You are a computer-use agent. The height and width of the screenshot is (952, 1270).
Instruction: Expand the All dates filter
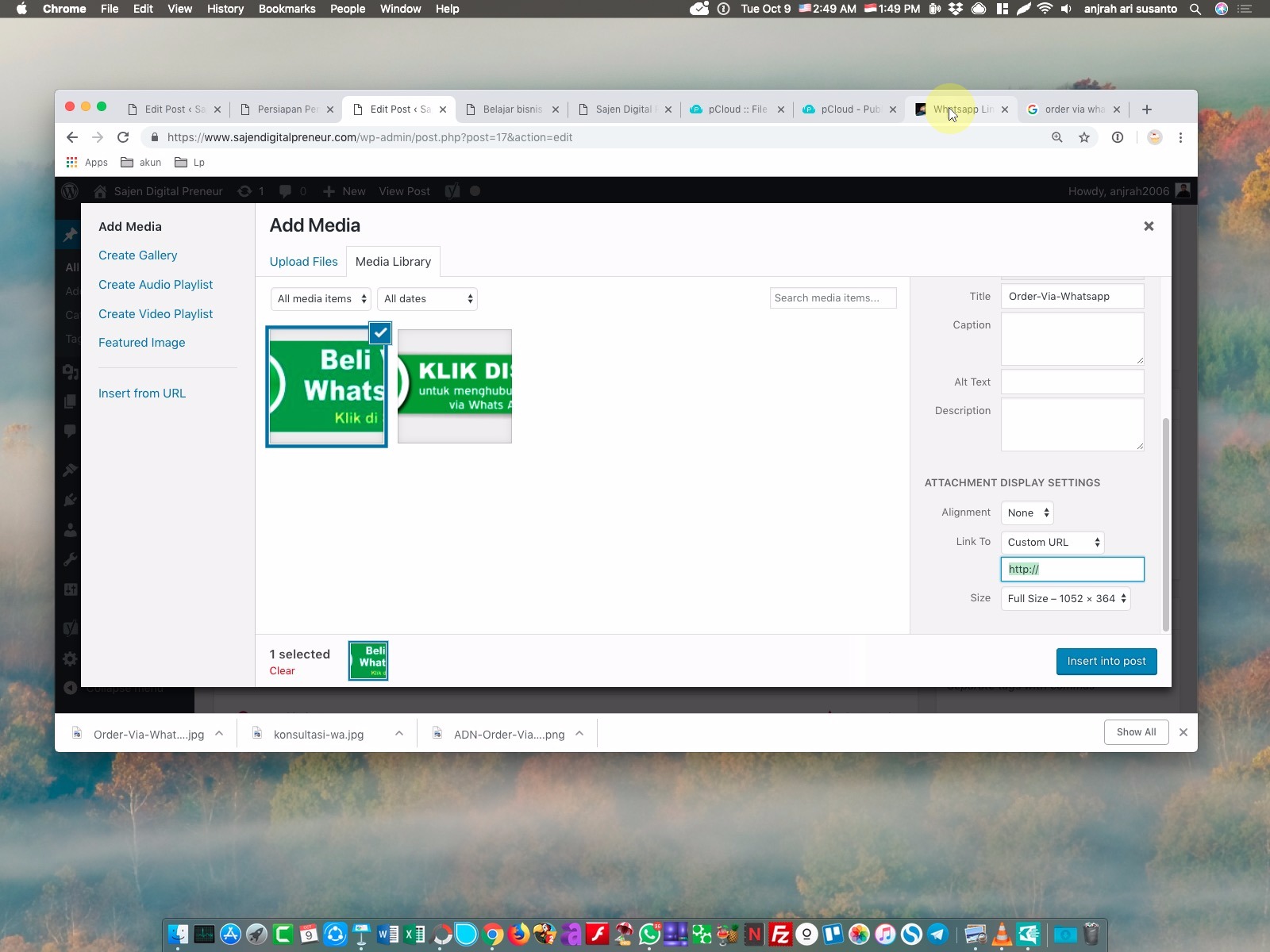click(x=428, y=299)
